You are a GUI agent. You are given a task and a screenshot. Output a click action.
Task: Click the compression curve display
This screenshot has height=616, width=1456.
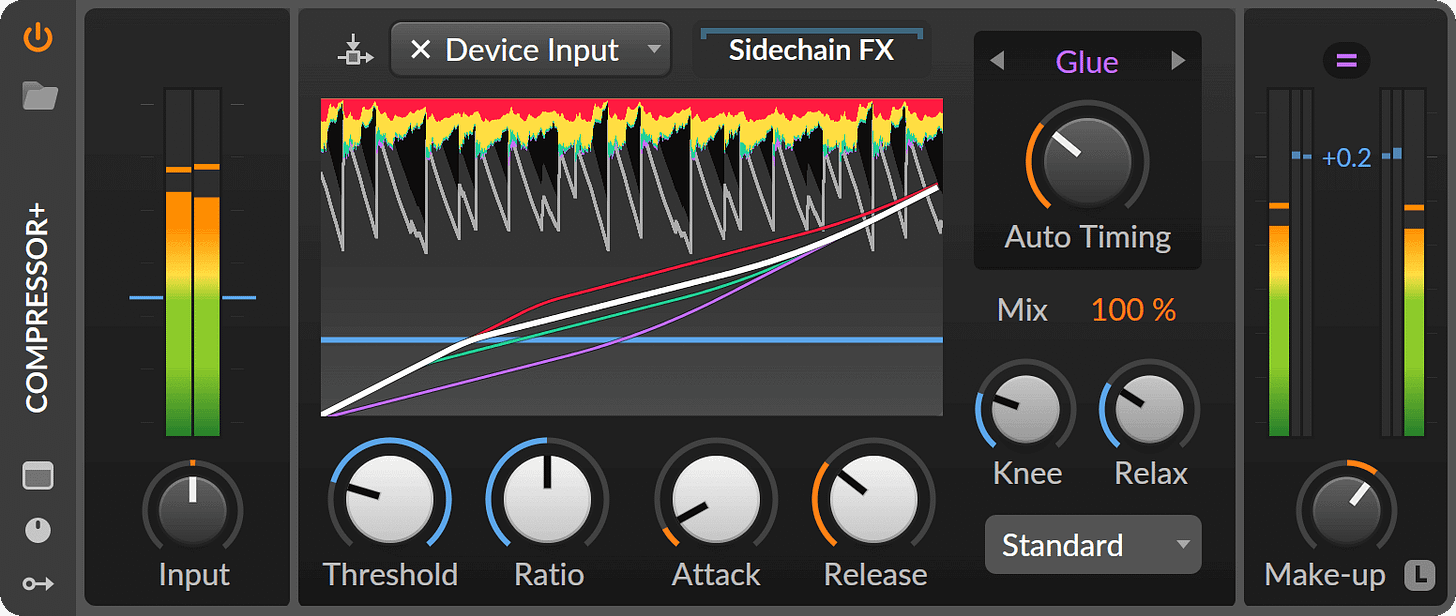coord(631,257)
